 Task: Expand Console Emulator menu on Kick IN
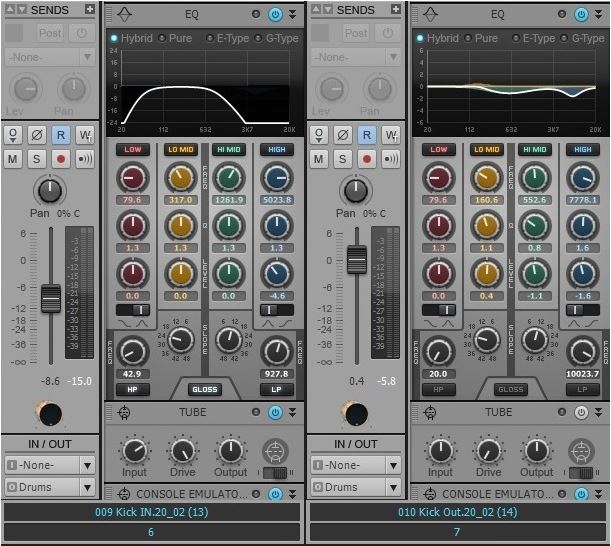293,494
